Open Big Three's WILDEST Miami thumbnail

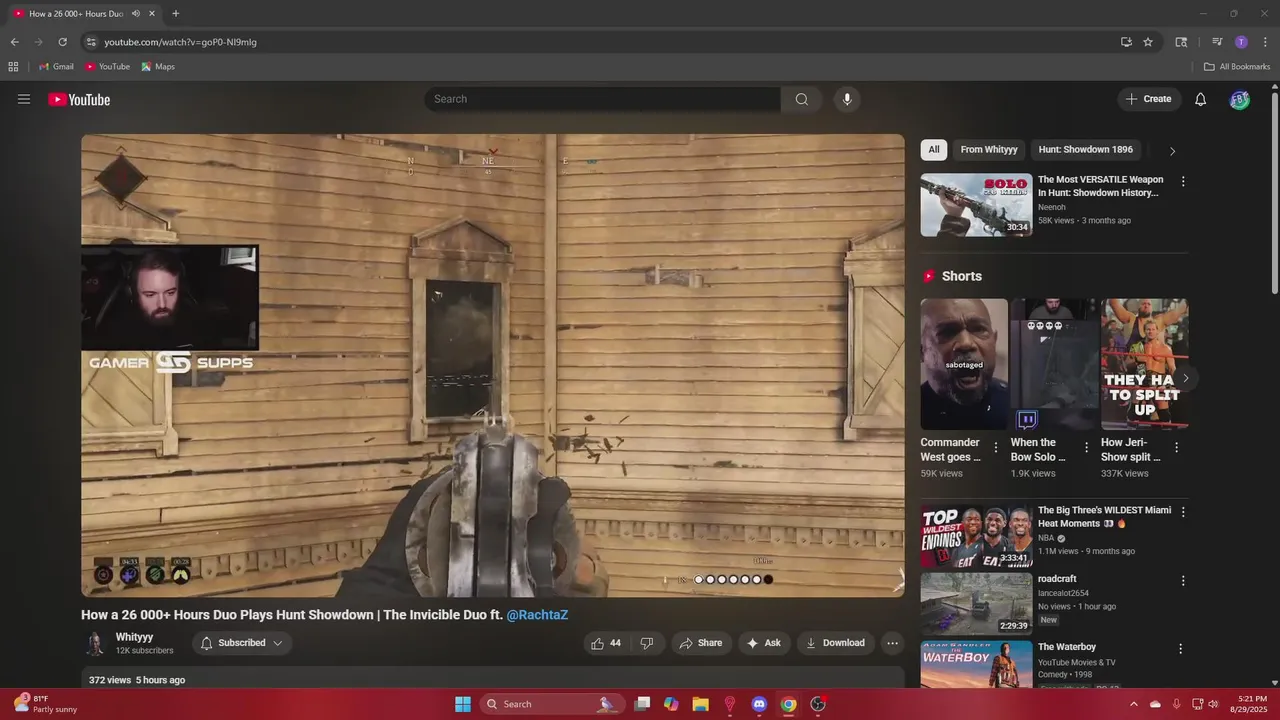976,535
